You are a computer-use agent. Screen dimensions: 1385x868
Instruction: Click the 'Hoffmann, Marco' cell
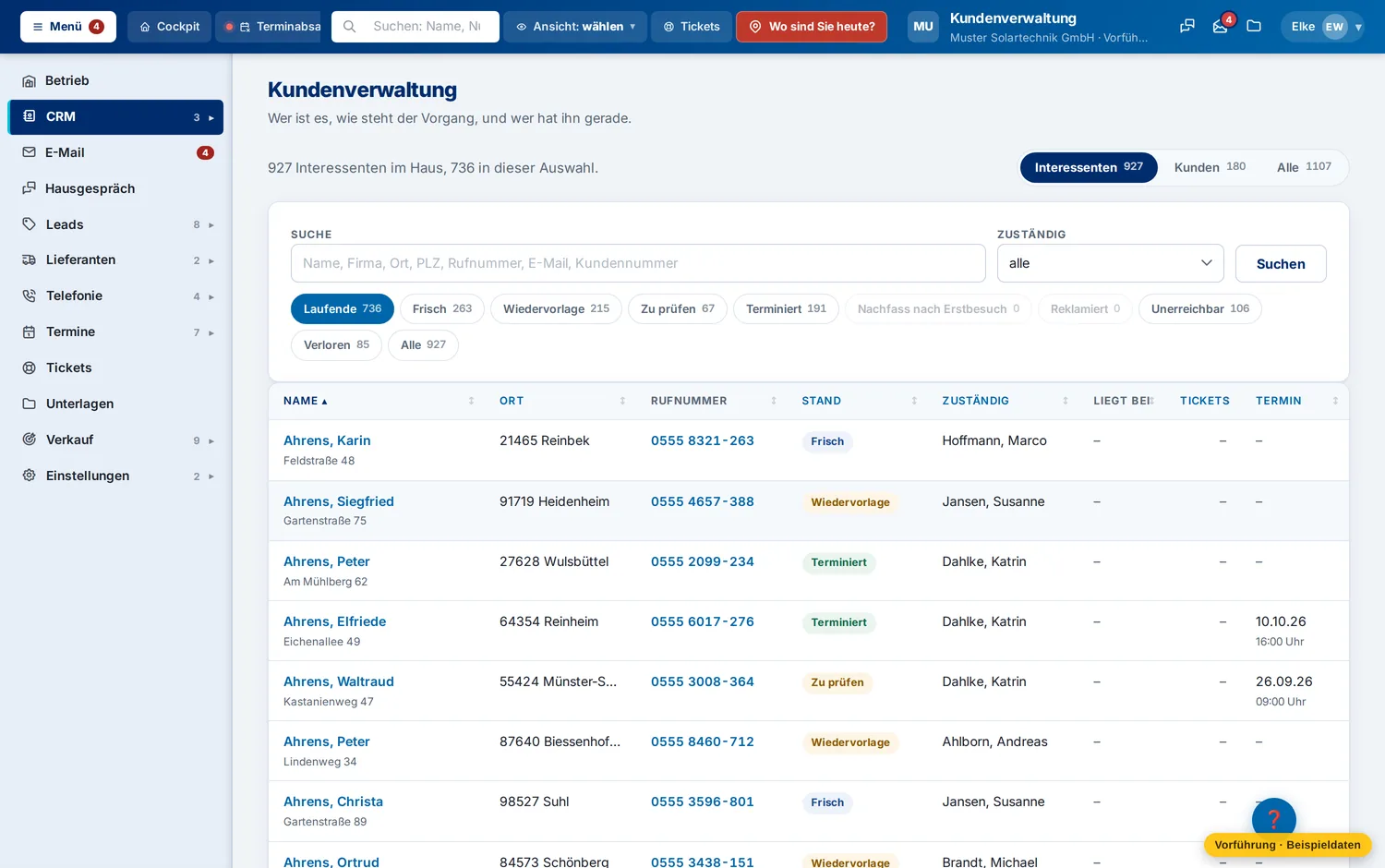coord(994,440)
